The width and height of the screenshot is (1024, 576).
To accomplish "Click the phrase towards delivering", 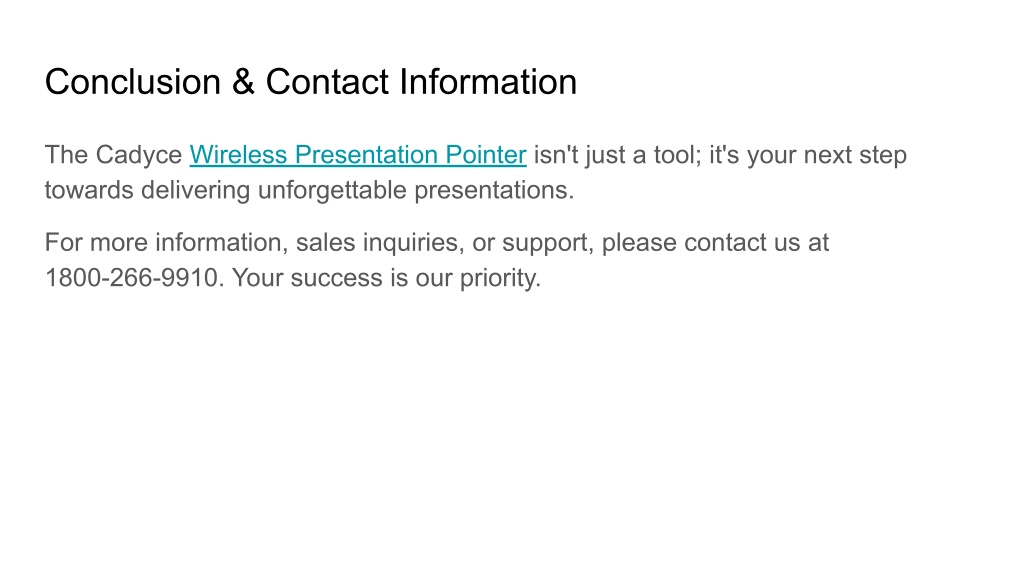I will (147, 191).
